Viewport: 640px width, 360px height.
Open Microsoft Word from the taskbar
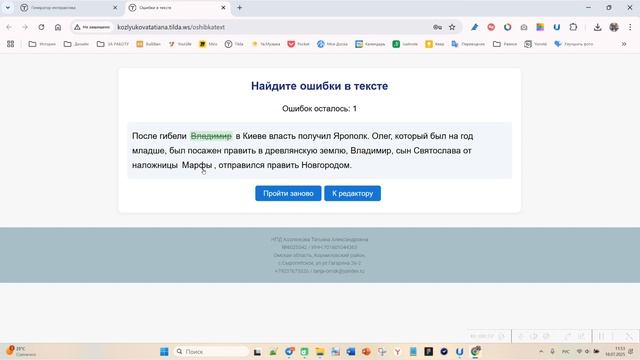coord(351,351)
